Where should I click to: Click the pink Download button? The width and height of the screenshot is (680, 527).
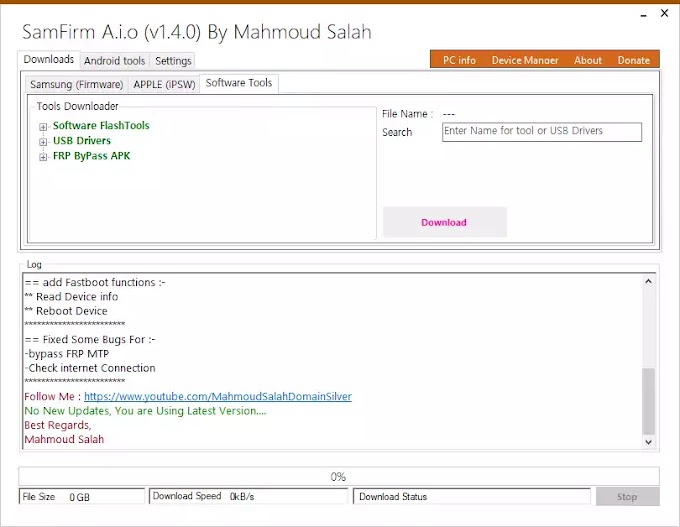click(x=445, y=222)
